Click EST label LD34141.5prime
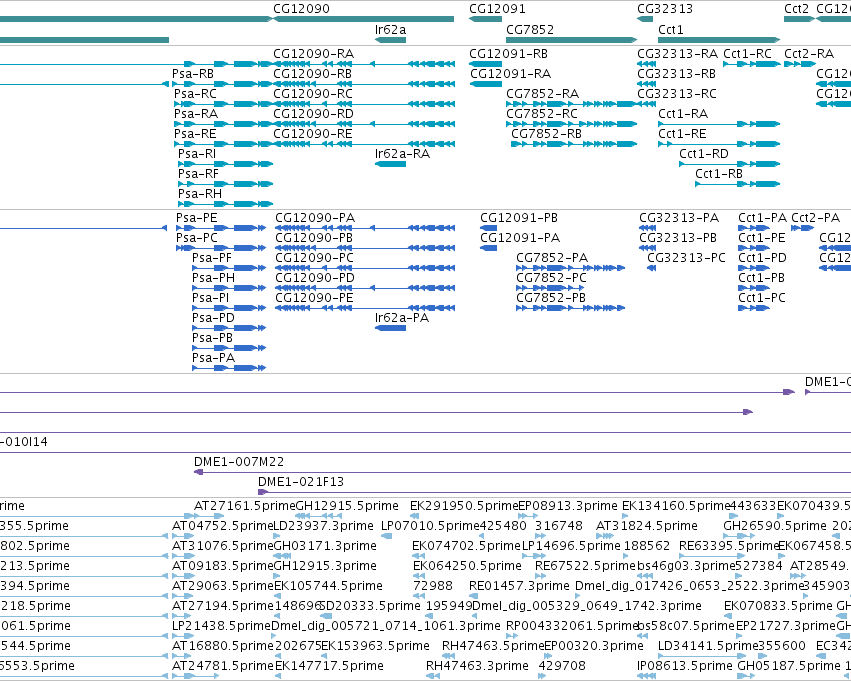The width and height of the screenshot is (851, 681). tap(708, 646)
